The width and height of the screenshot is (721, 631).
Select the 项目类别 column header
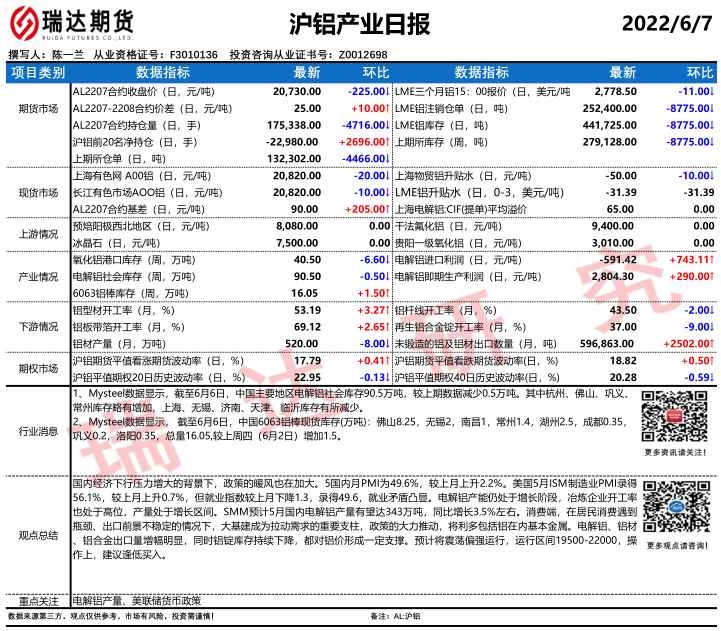[x=37, y=73]
